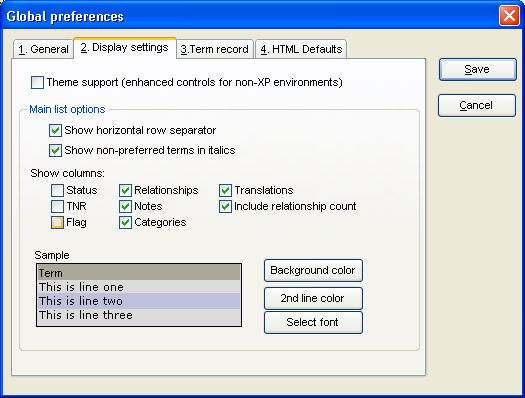Uncheck the Categories column checkbox
The height and width of the screenshot is (398, 525).
125,222
